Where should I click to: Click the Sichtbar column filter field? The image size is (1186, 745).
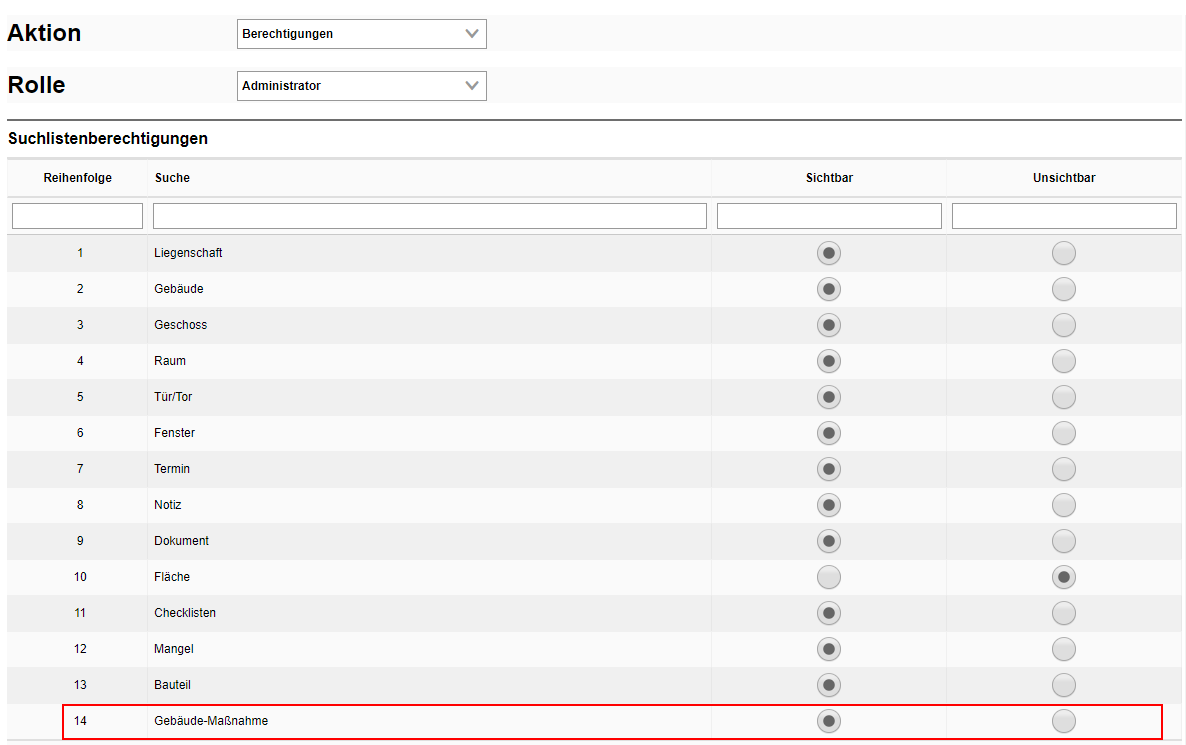829,216
